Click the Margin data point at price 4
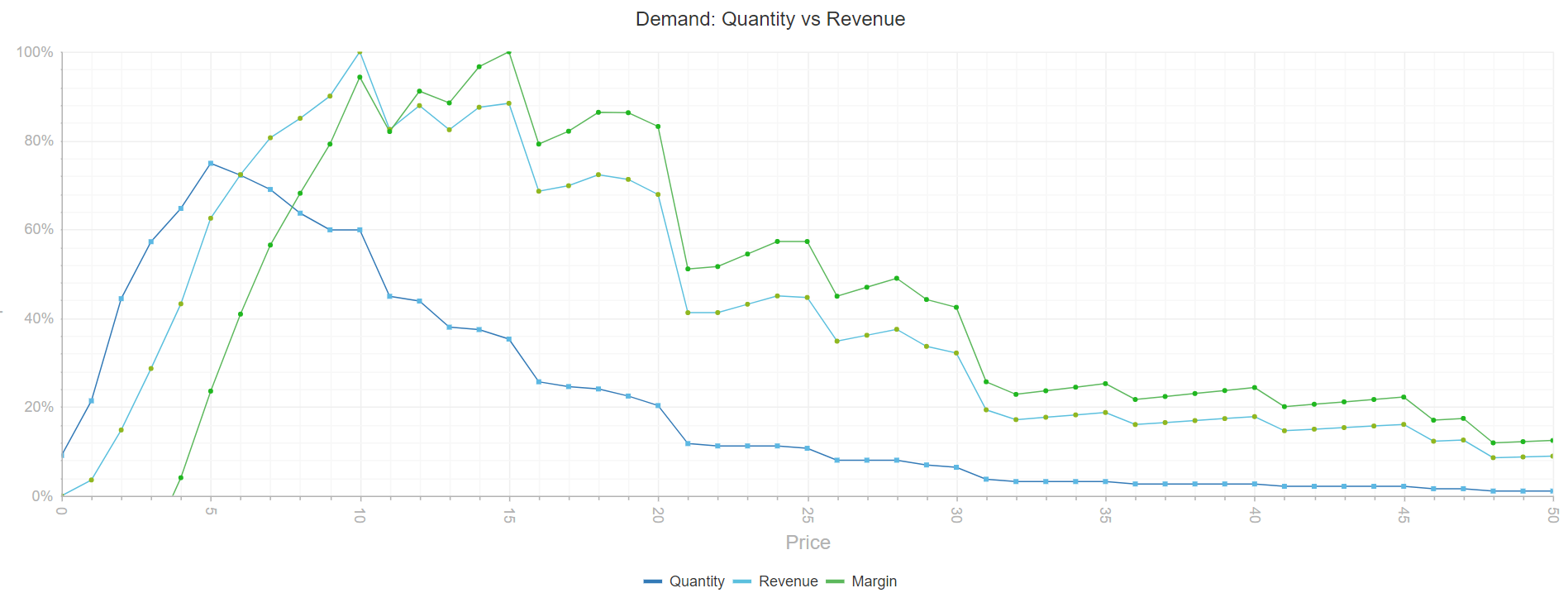Screen dimensions: 1568x612 [x=181, y=478]
